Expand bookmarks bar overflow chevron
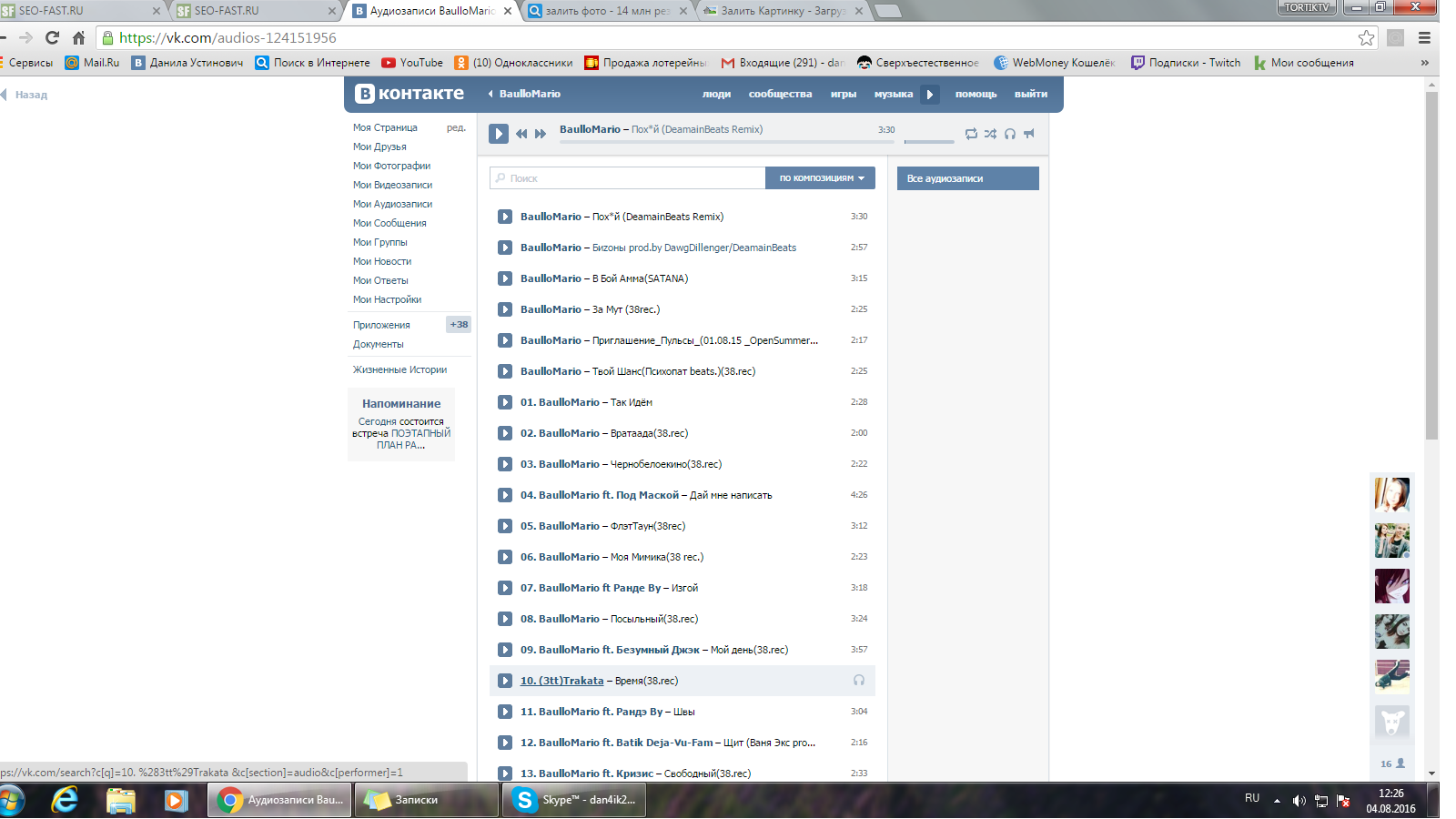 pyautogui.click(x=1424, y=63)
